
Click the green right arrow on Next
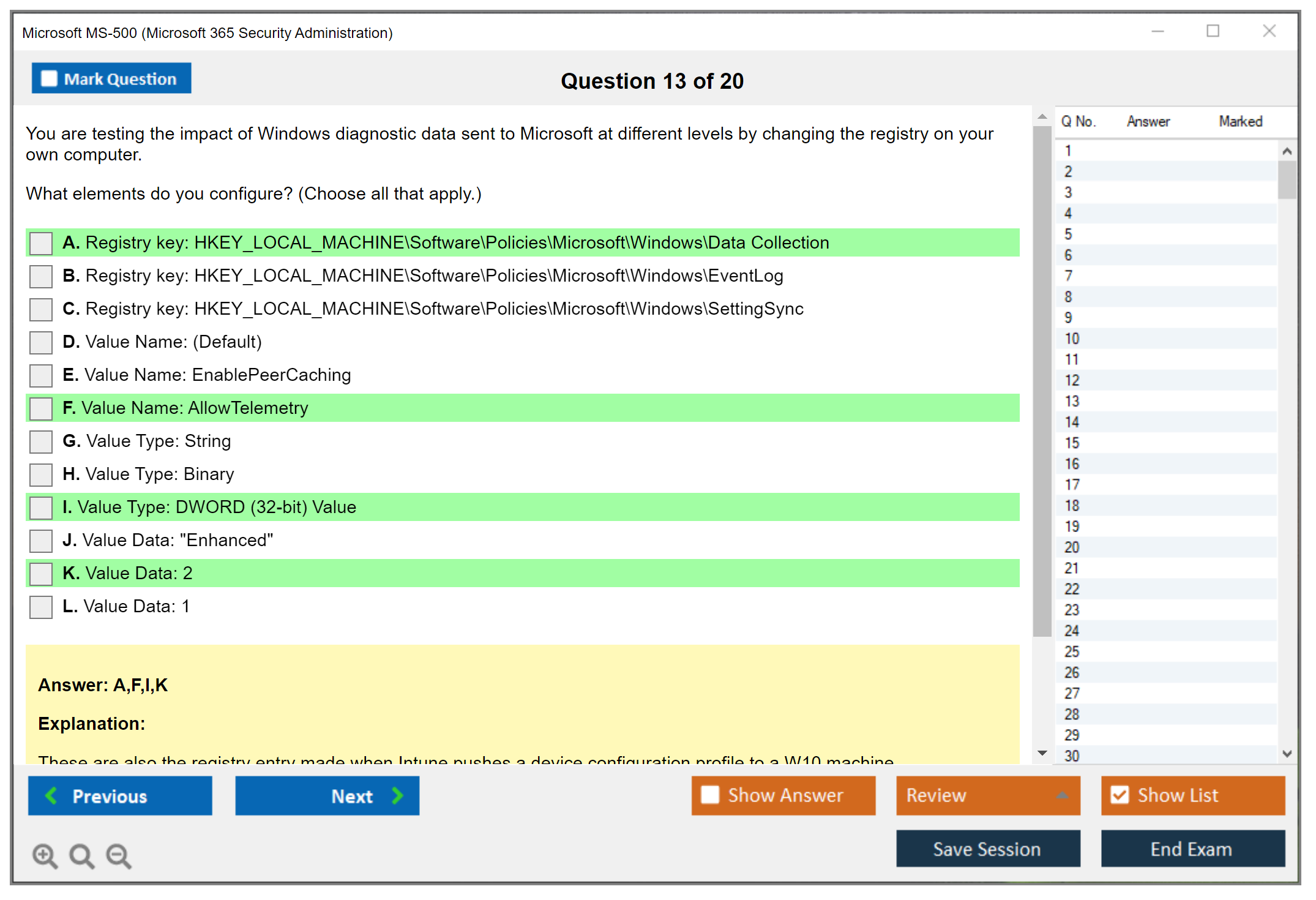(x=397, y=796)
